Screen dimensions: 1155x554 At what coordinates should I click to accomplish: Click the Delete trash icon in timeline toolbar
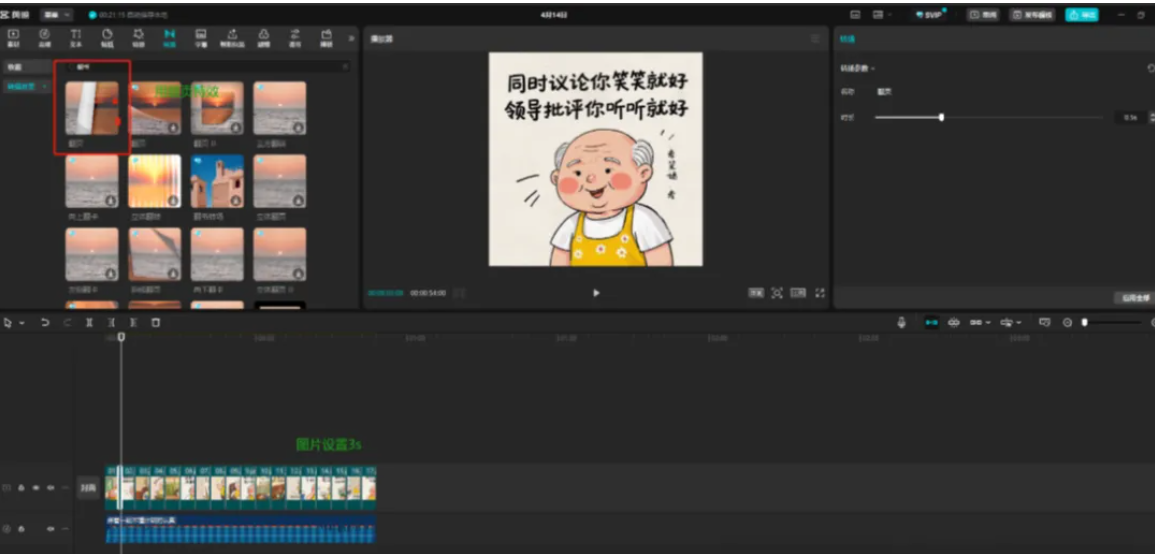(155, 323)
